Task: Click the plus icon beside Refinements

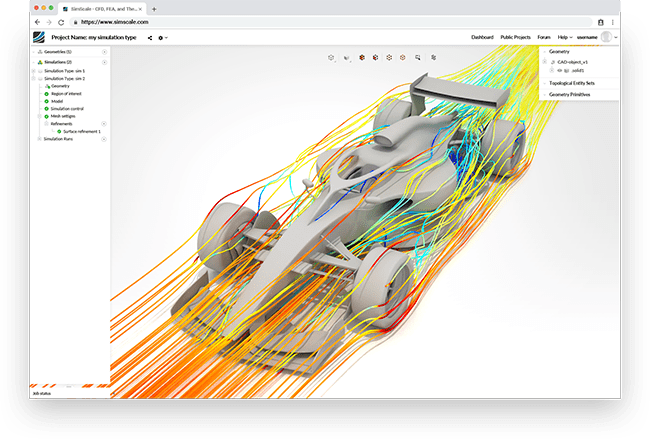Action: pyautogui.click(x=104, y=123)
